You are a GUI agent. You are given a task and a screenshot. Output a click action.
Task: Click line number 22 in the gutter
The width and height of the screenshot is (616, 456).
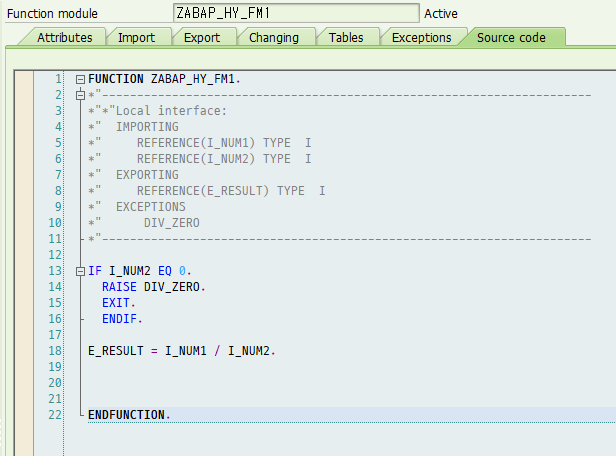pos(55,415)
